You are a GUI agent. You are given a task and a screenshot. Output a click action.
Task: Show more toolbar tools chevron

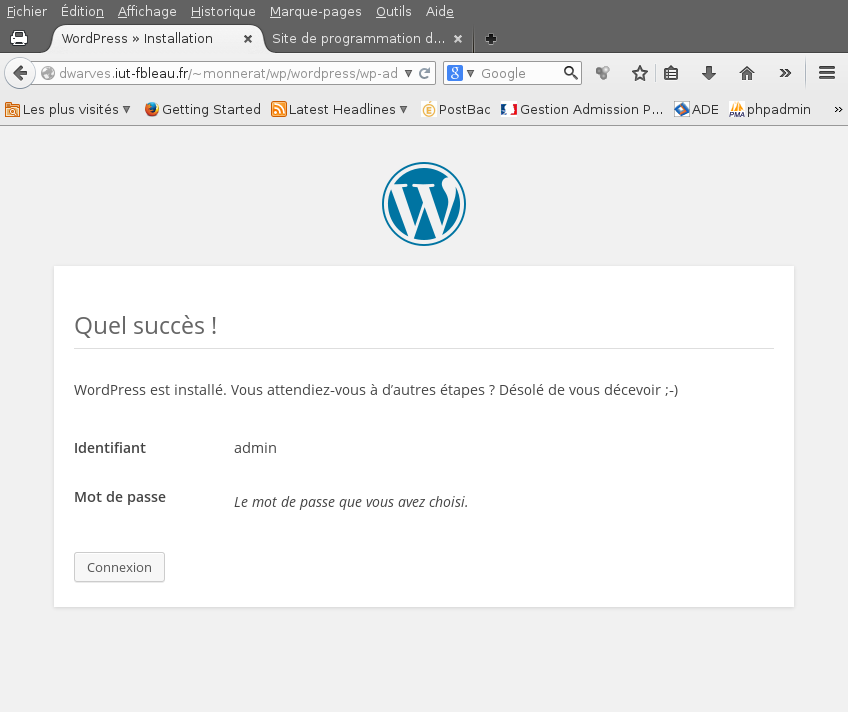point(785,73)
